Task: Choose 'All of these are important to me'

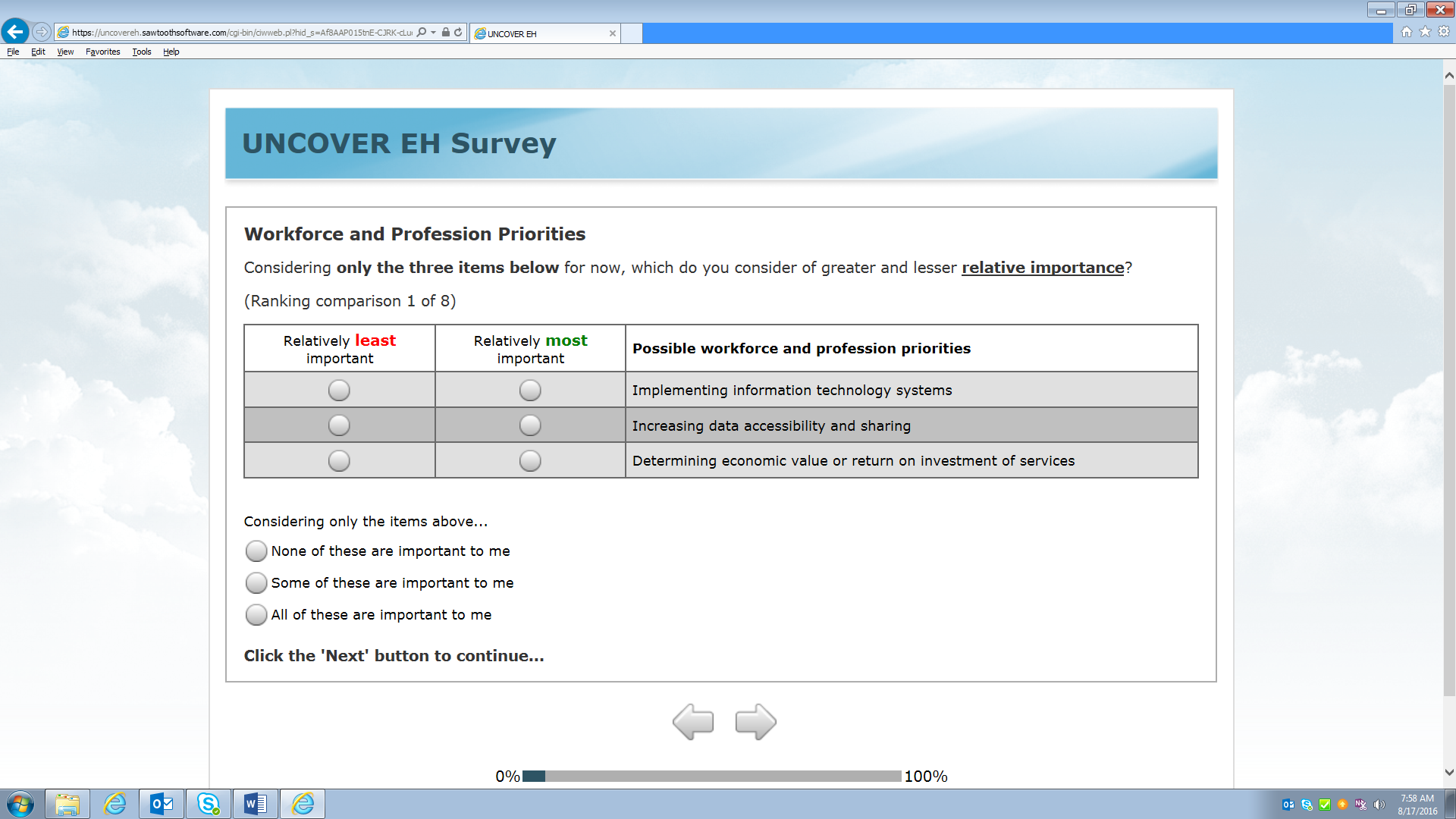Action: point(256,614)
